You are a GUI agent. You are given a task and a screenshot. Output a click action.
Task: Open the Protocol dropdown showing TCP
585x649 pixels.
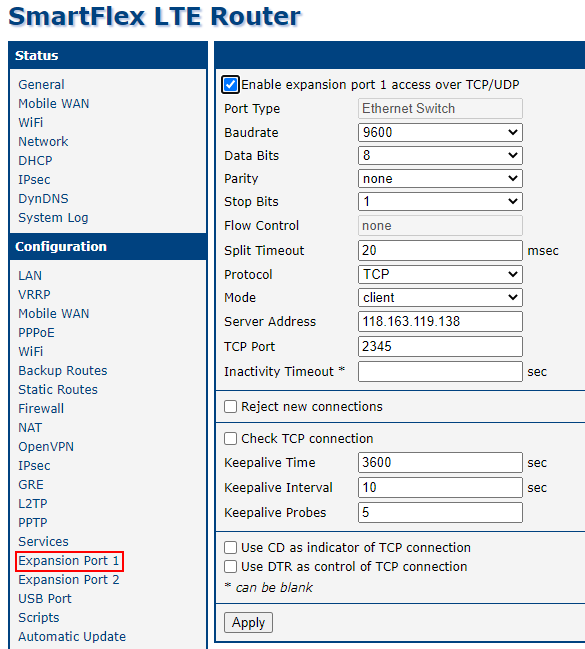(x=440, y=274)
